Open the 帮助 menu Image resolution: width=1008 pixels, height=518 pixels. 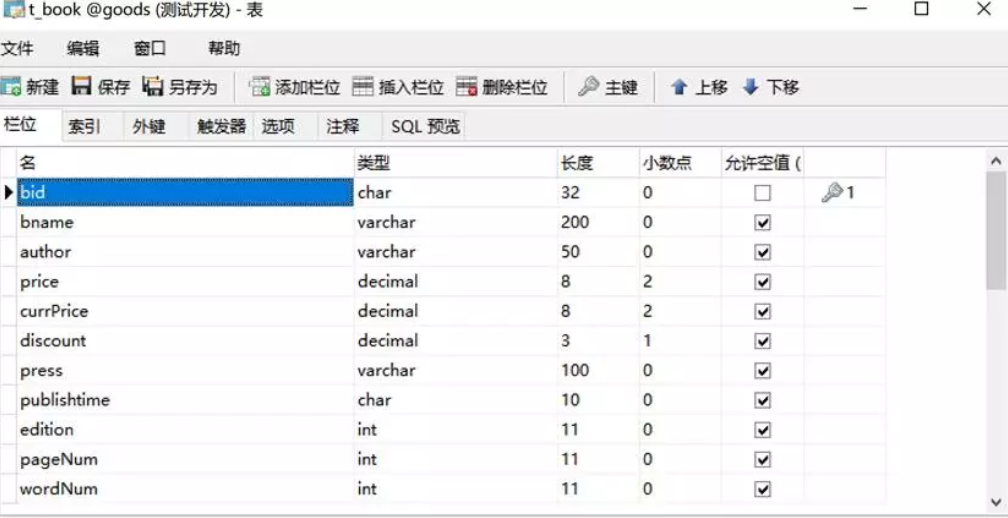224,48
